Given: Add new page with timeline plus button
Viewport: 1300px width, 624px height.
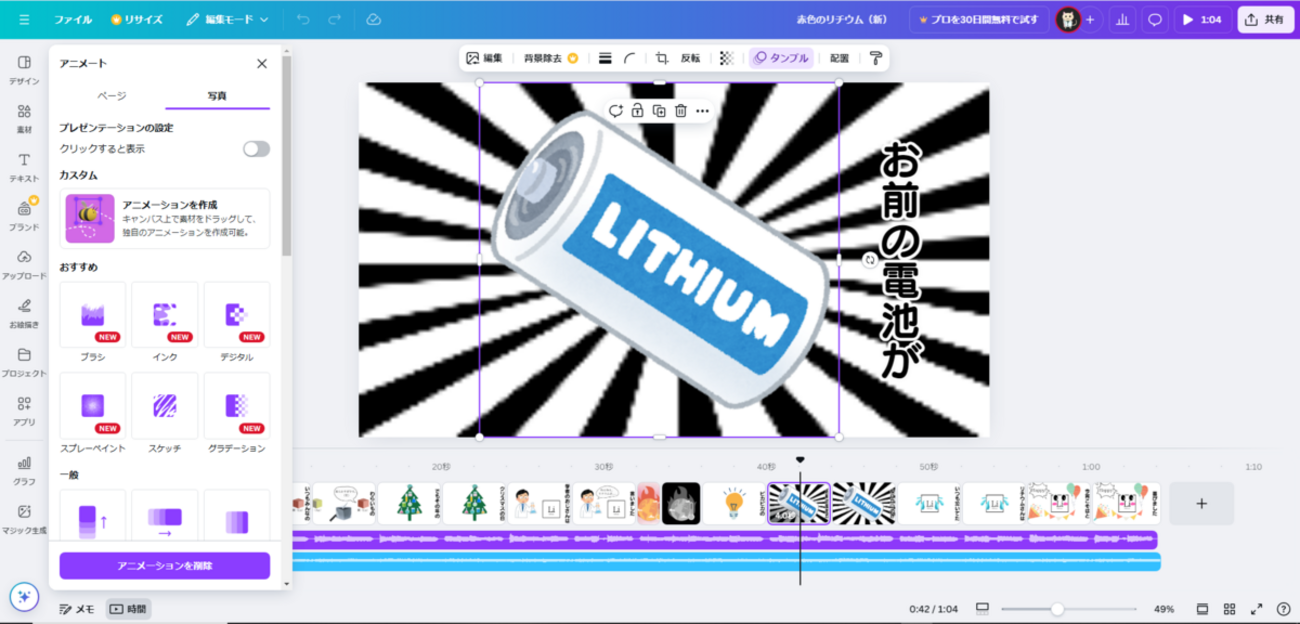Looking at the screenshot, I should (1201, 504).
